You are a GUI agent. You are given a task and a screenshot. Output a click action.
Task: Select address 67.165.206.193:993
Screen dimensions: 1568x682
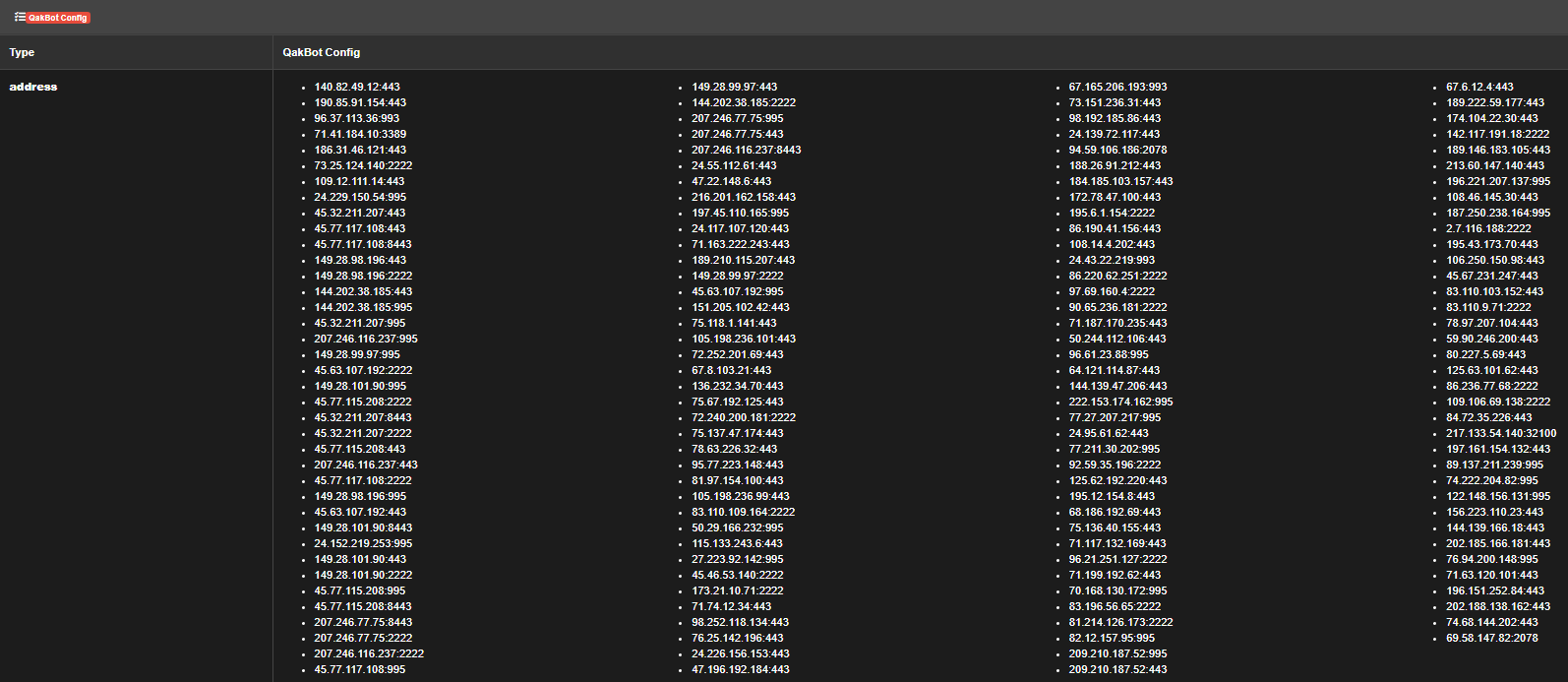[1118, 87]
